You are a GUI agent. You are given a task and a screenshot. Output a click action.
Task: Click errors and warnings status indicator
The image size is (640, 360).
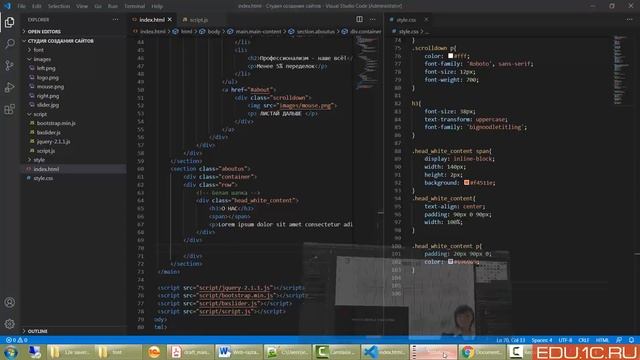(16, 340)
